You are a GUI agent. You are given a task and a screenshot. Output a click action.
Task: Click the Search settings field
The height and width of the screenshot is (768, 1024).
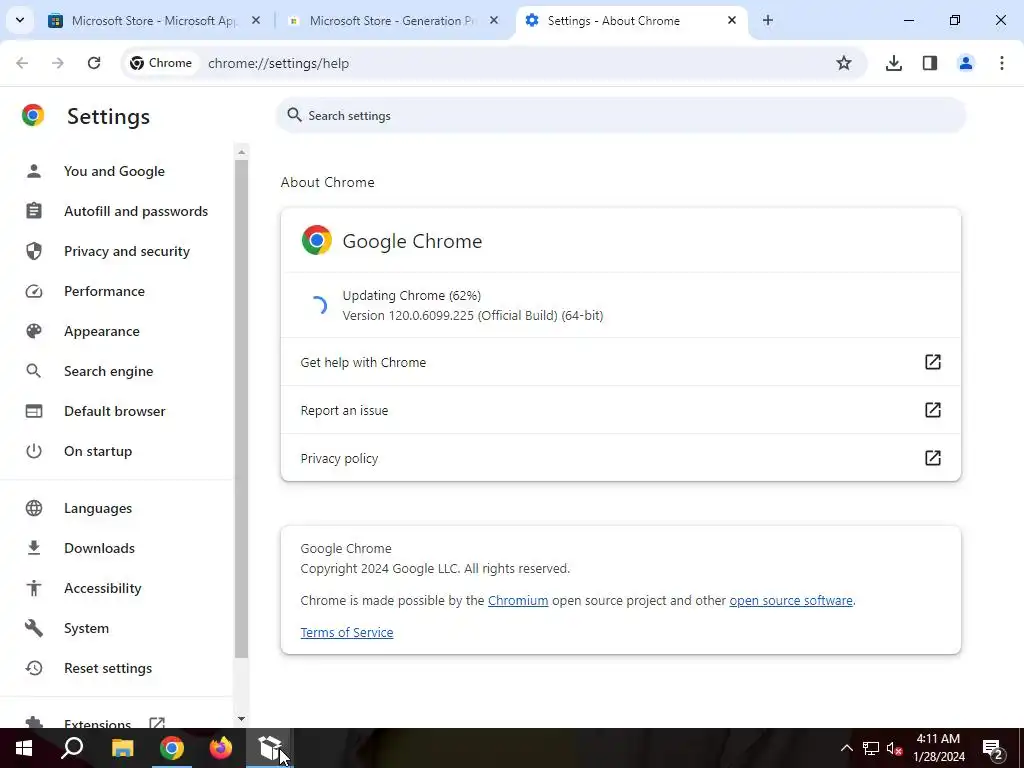point(620,116)
